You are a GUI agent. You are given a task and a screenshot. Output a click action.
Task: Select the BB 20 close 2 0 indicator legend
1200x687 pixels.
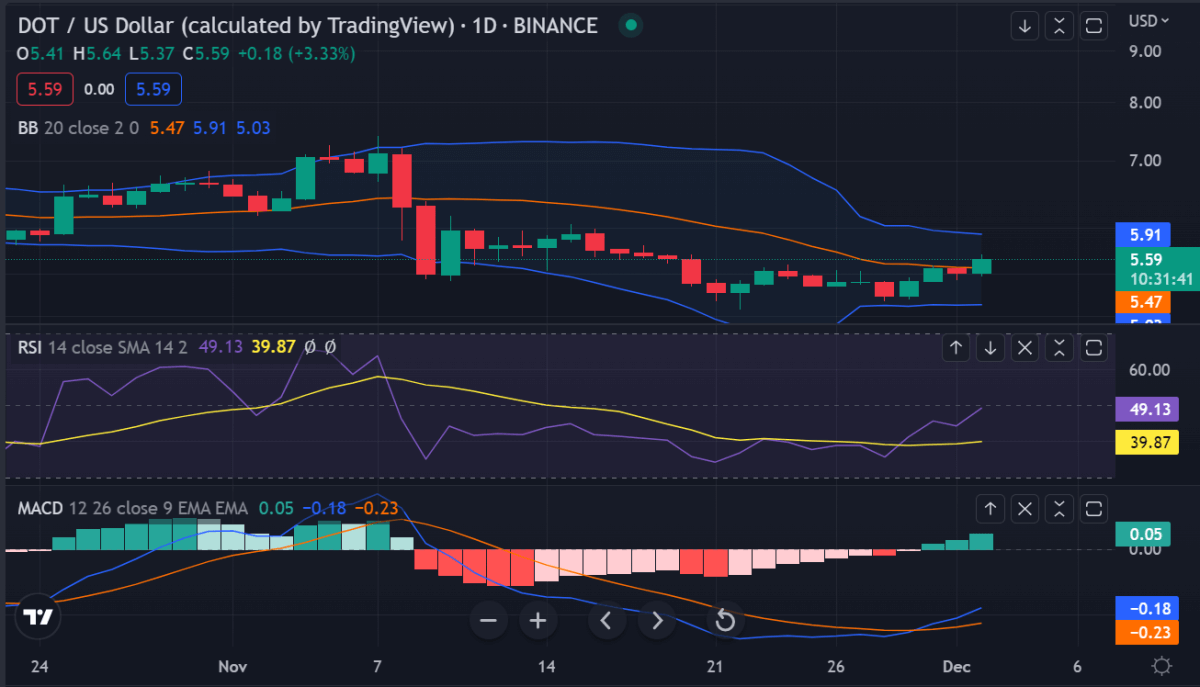tap(80, 128)
